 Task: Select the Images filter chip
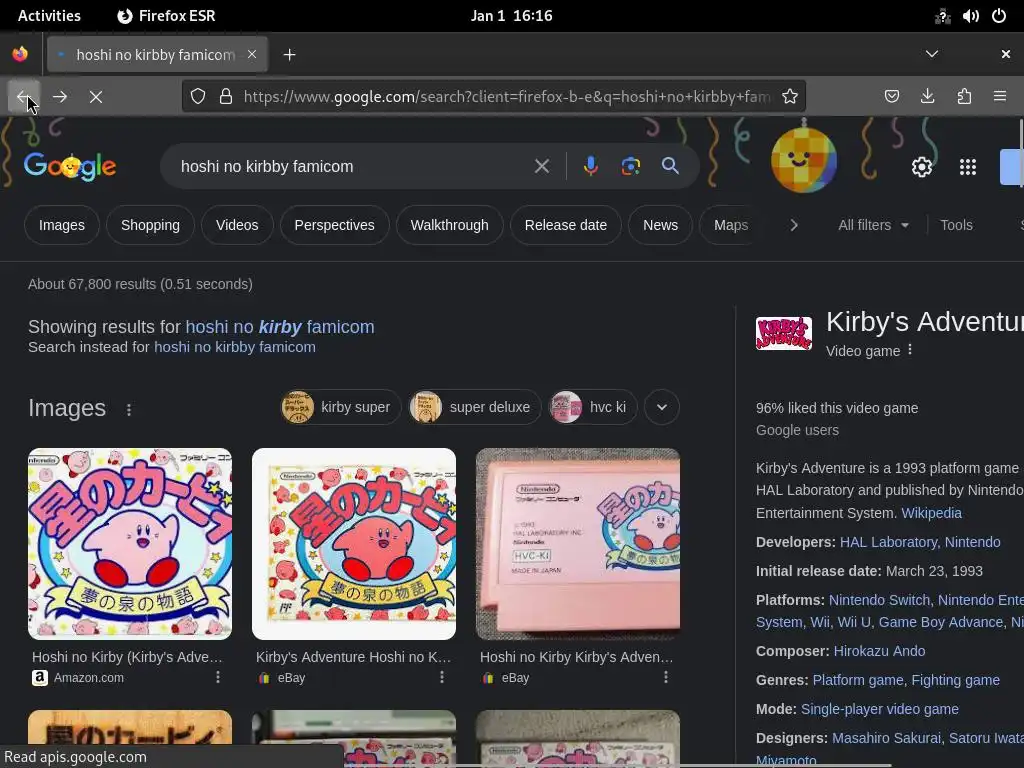(x=61, y=225)
